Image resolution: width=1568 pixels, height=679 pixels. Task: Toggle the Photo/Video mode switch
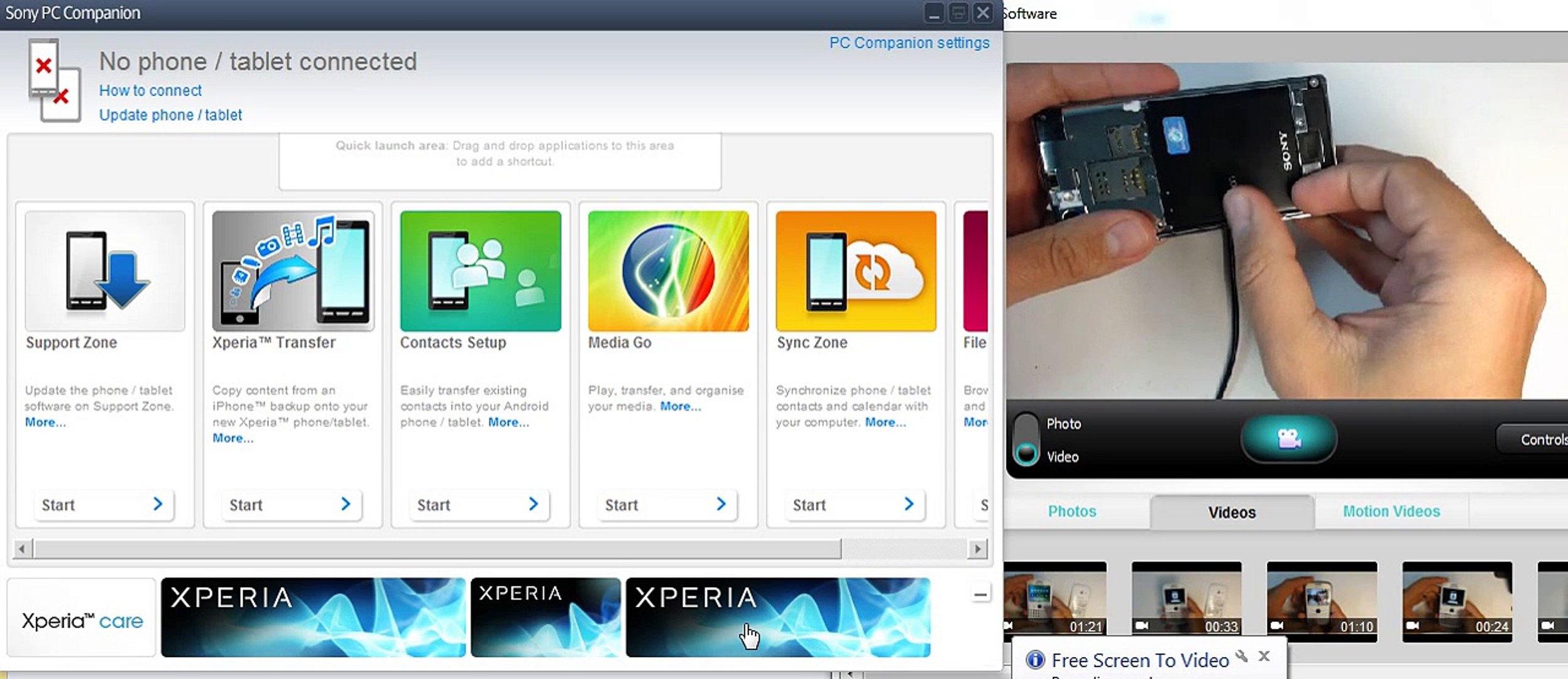[1026, 439]
